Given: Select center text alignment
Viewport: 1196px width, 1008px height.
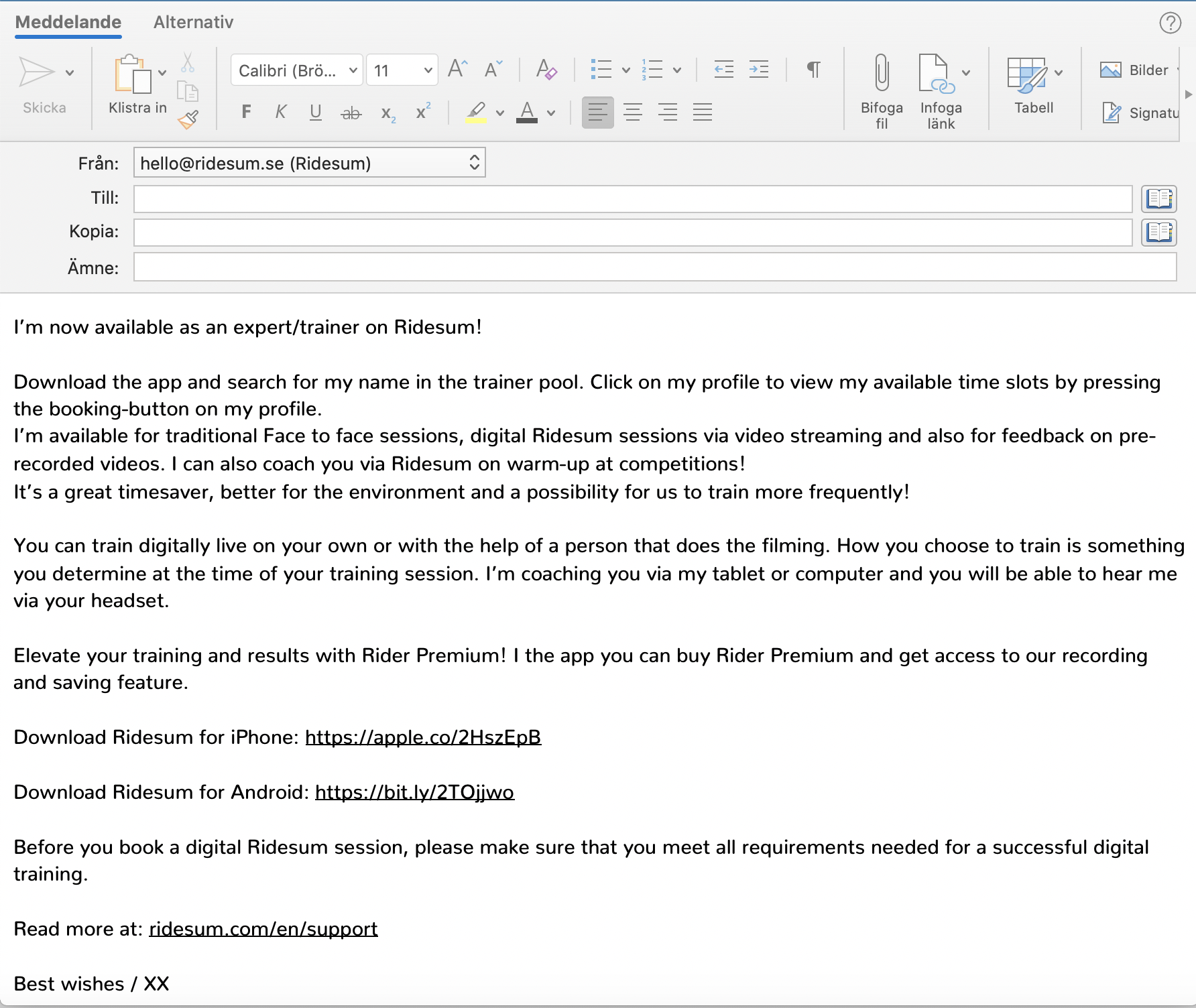Looking at the screenshot, I should (x=633, y=112).
